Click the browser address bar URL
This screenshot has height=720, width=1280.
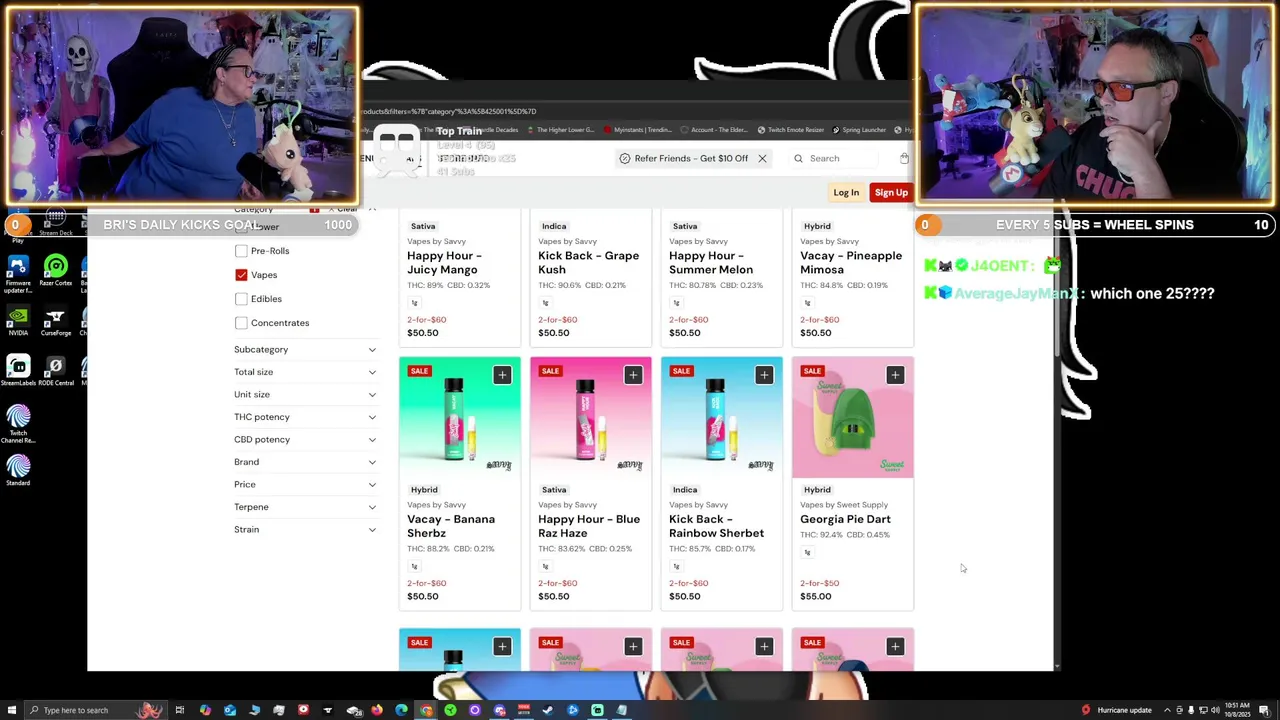[x=450, y=111]
